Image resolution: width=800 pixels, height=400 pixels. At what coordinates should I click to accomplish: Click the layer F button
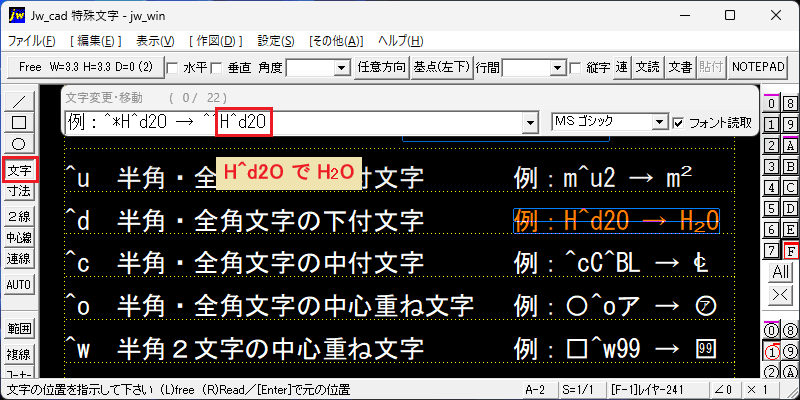791,251
